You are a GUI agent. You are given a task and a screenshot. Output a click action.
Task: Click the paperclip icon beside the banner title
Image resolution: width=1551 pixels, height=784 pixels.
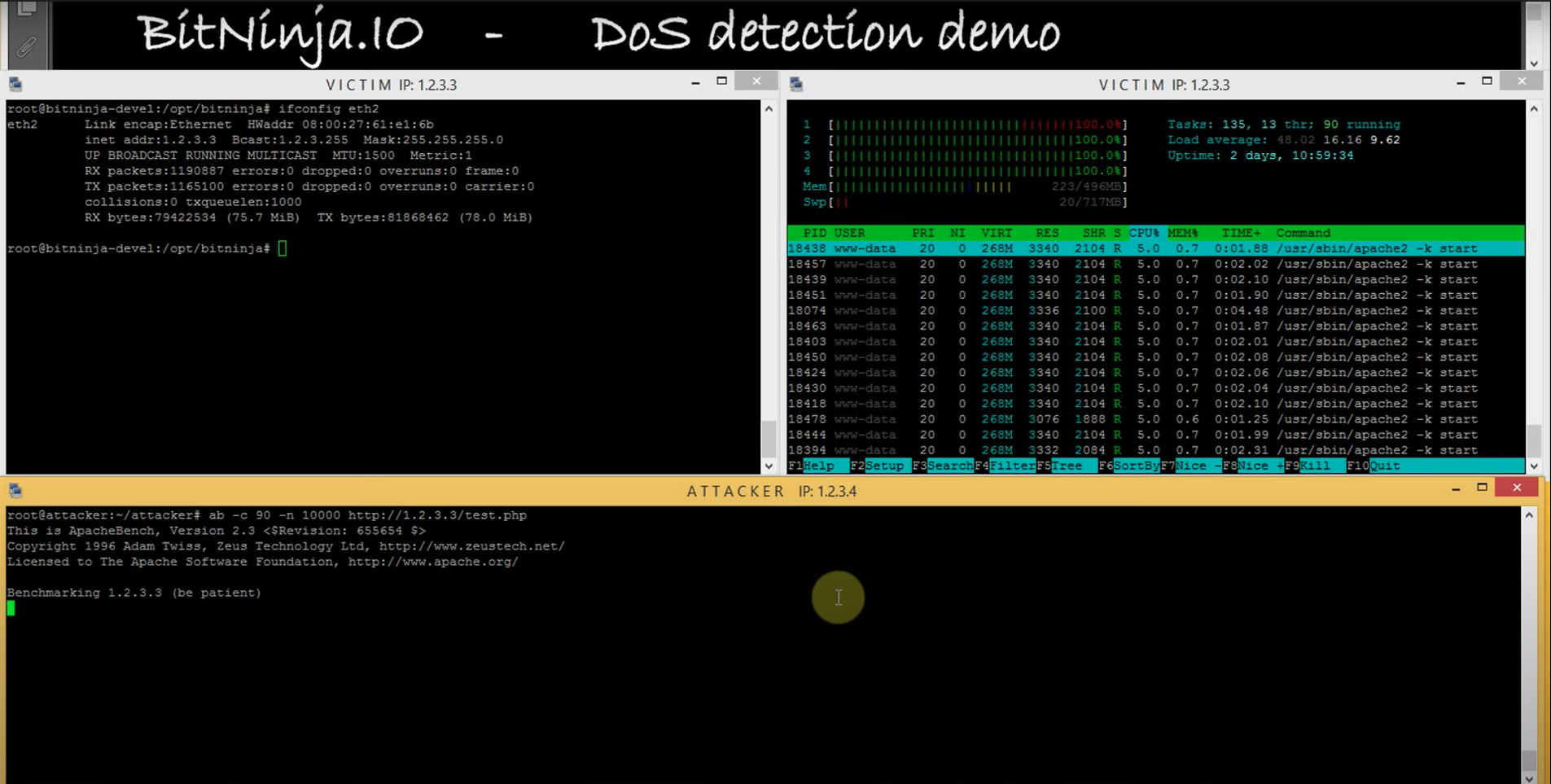[27, 47]
